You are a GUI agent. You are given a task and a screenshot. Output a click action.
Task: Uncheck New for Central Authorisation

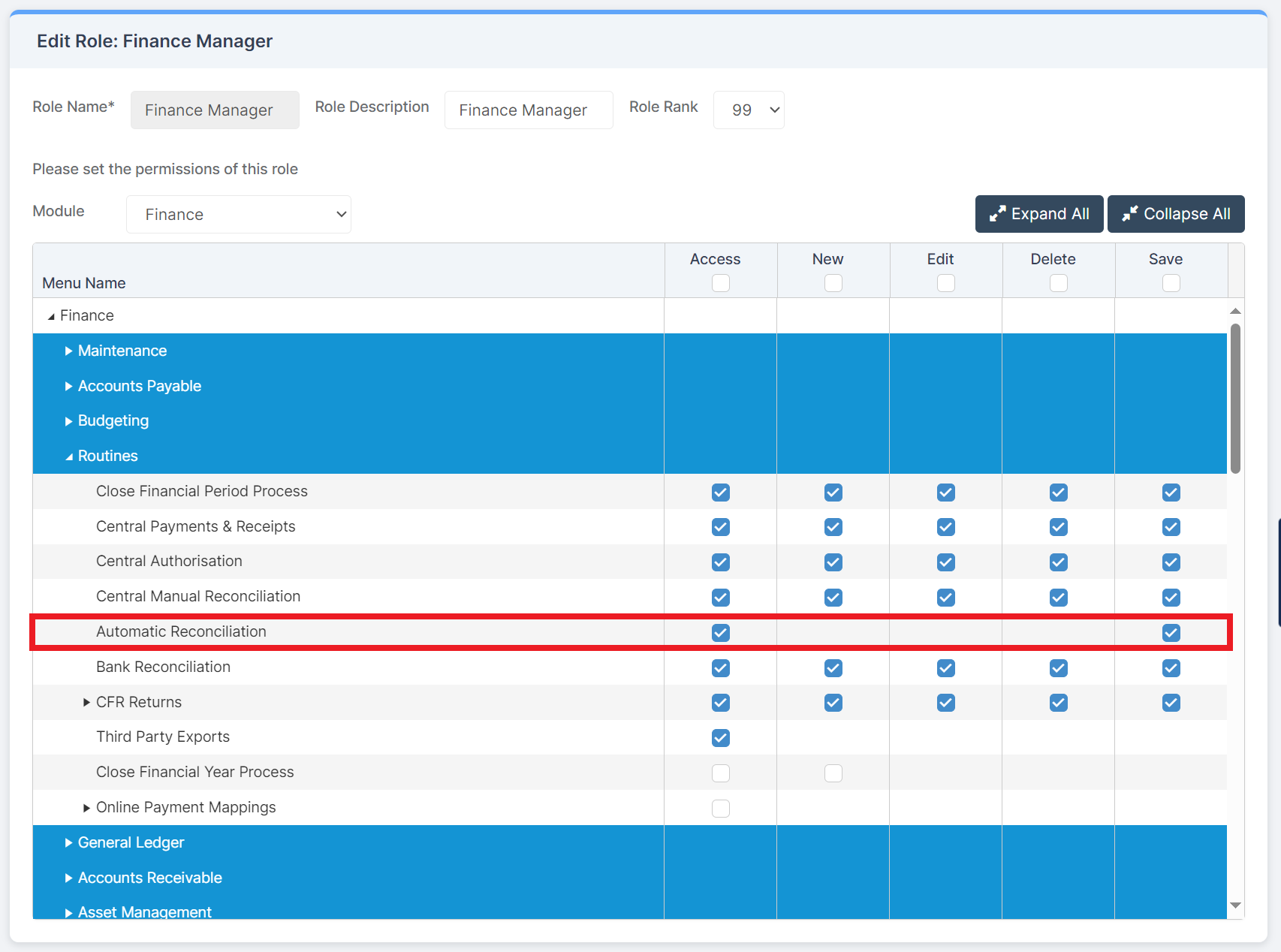point(833,562)
